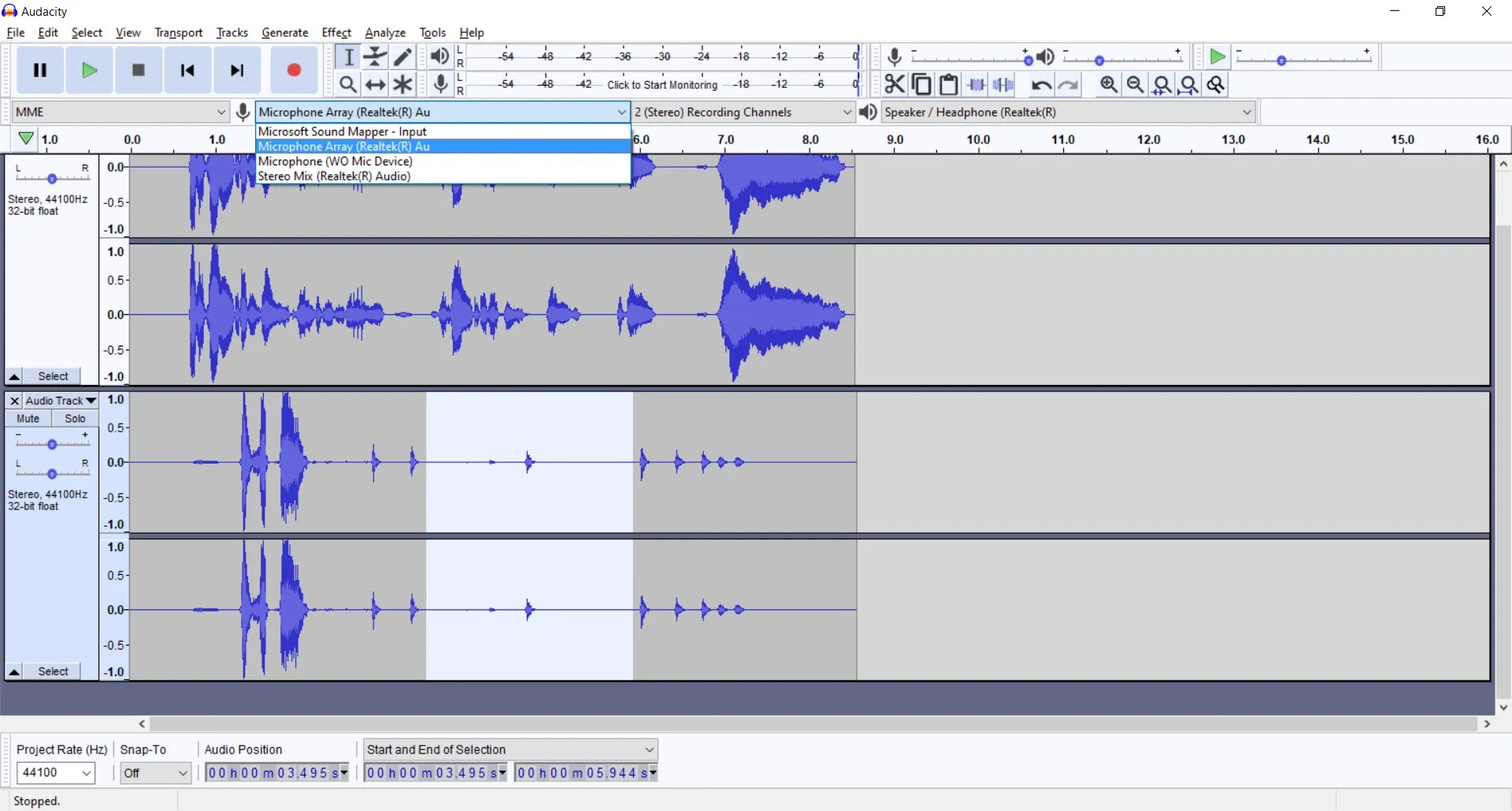Paste audio from clipboard
The height and width of the screenshot is (811, 1512).
pyautogui.click(x=949, y=84)
